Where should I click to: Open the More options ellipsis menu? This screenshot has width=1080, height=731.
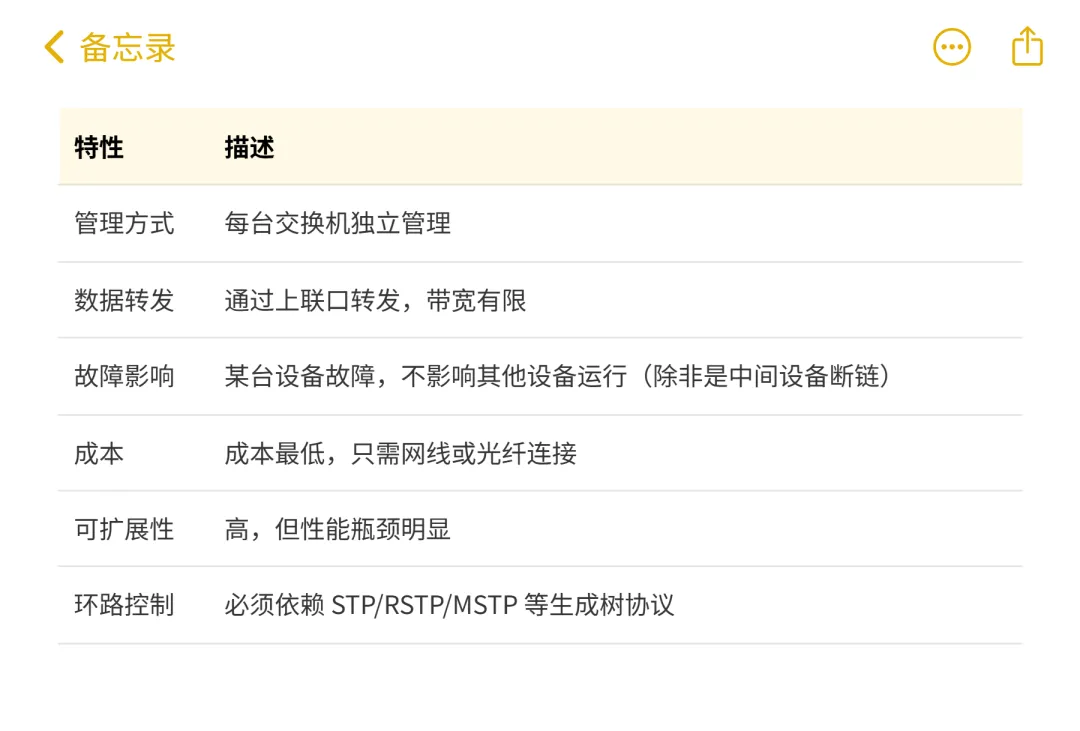tap(951, 47)
